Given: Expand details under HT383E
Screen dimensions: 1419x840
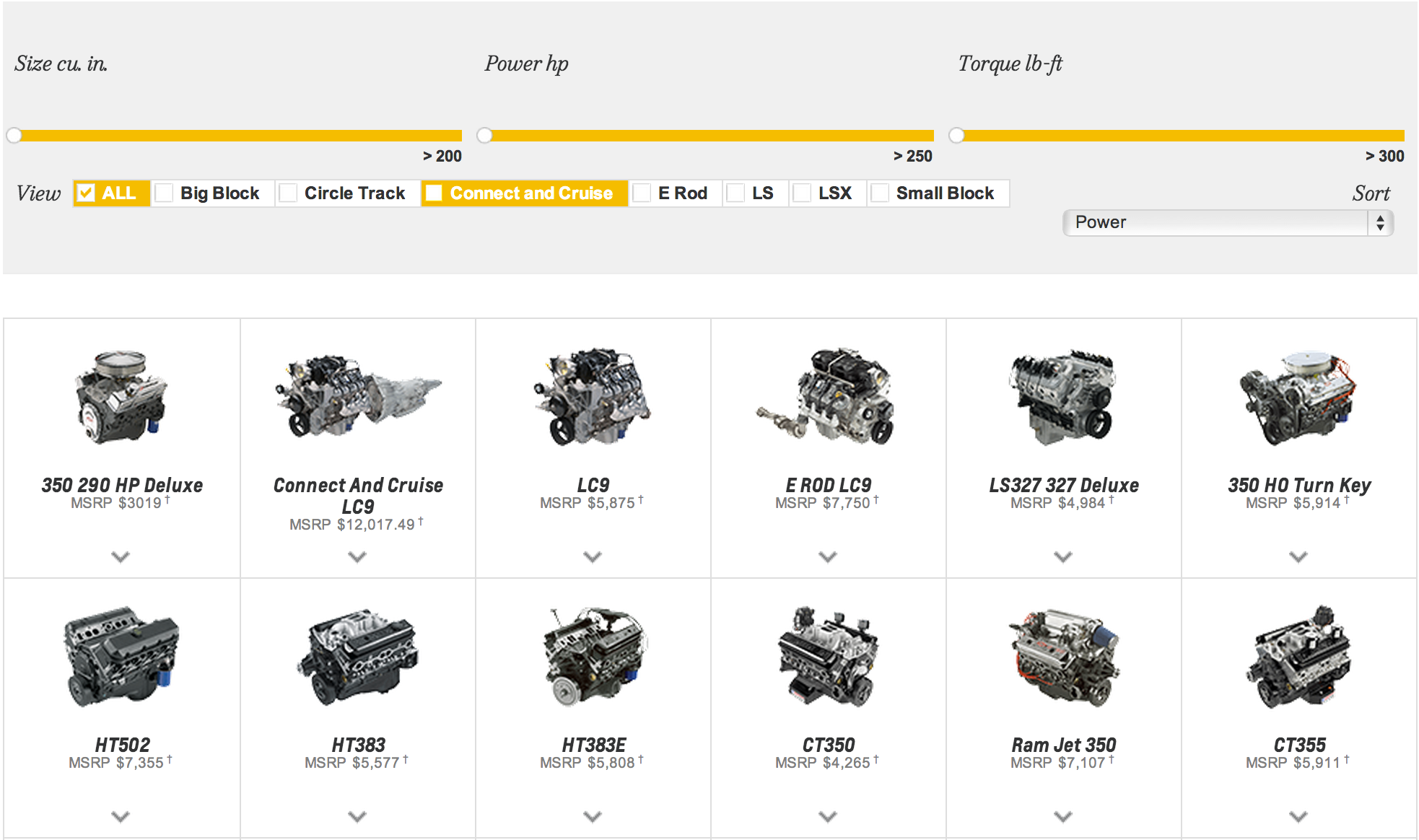Looking at the screenshot, I should [593, 816].
